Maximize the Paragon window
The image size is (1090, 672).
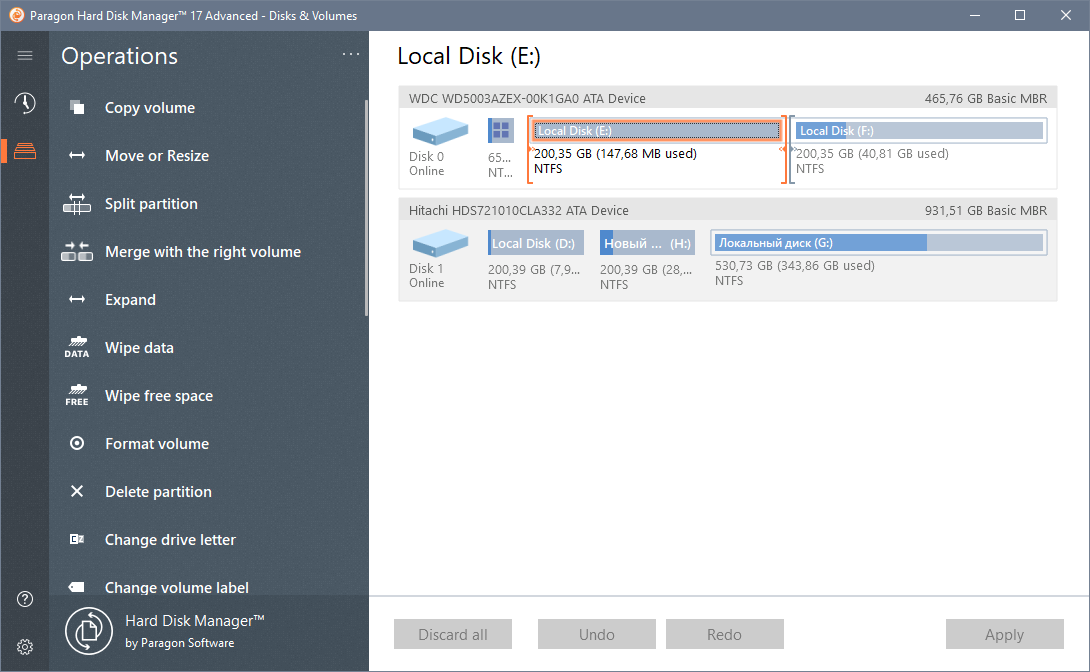[x=1020, y=15]
